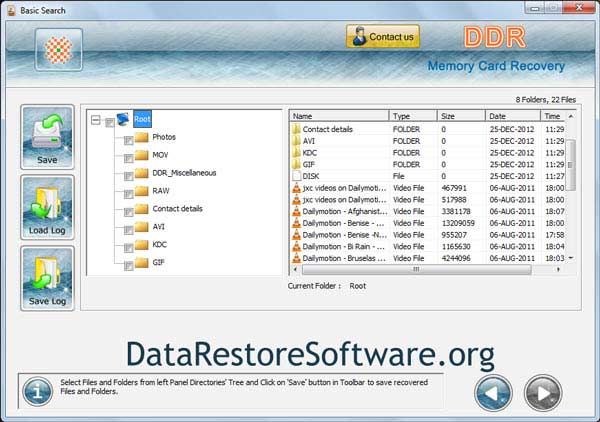The width and height of the screenshot is (600, 422).
Task: Click the file list vertical scrollbar thumb
Action: click(x=571, y=165)
